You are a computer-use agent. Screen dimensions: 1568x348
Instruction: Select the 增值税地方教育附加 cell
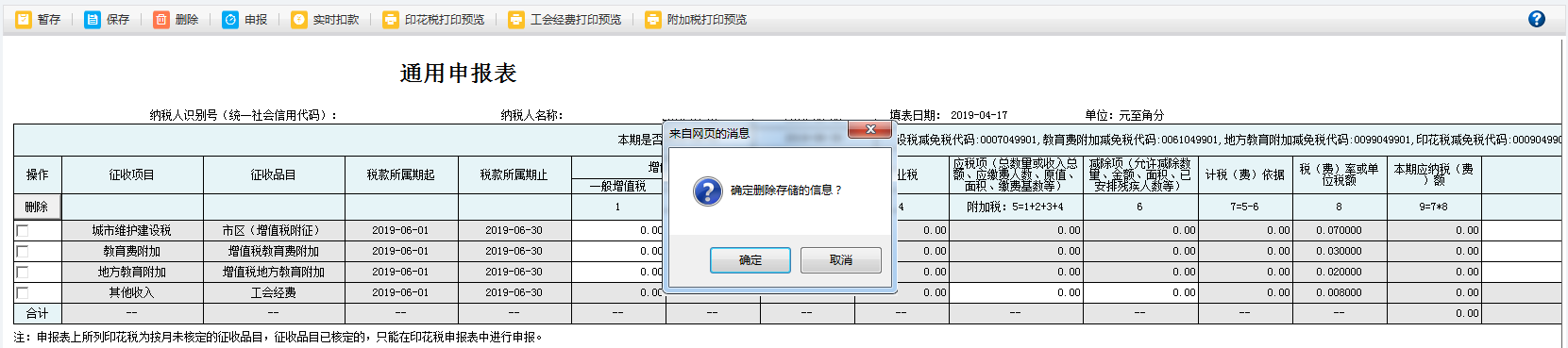tap(274, 273)
